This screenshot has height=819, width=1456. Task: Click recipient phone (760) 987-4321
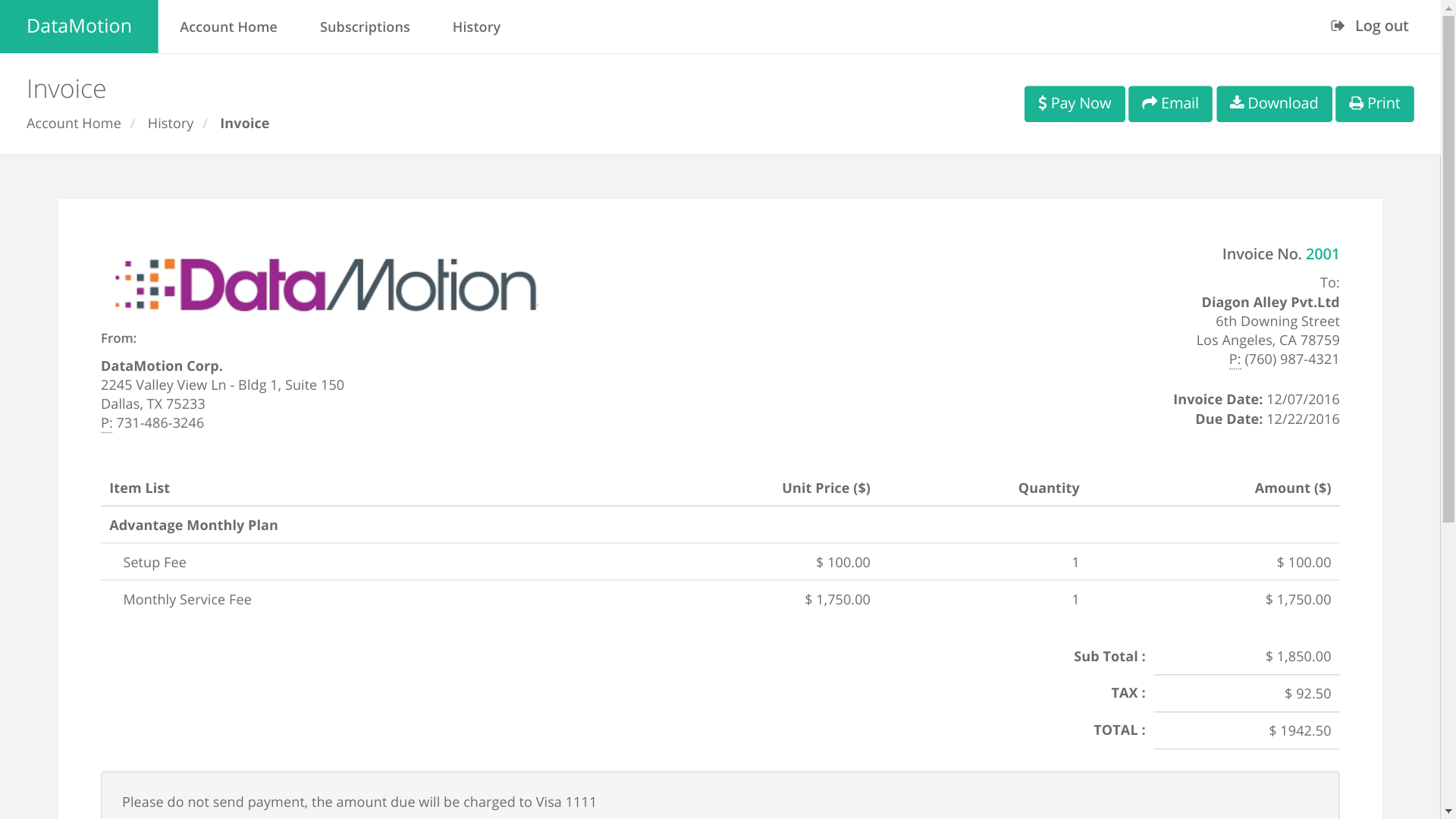tap(1291, 359)
